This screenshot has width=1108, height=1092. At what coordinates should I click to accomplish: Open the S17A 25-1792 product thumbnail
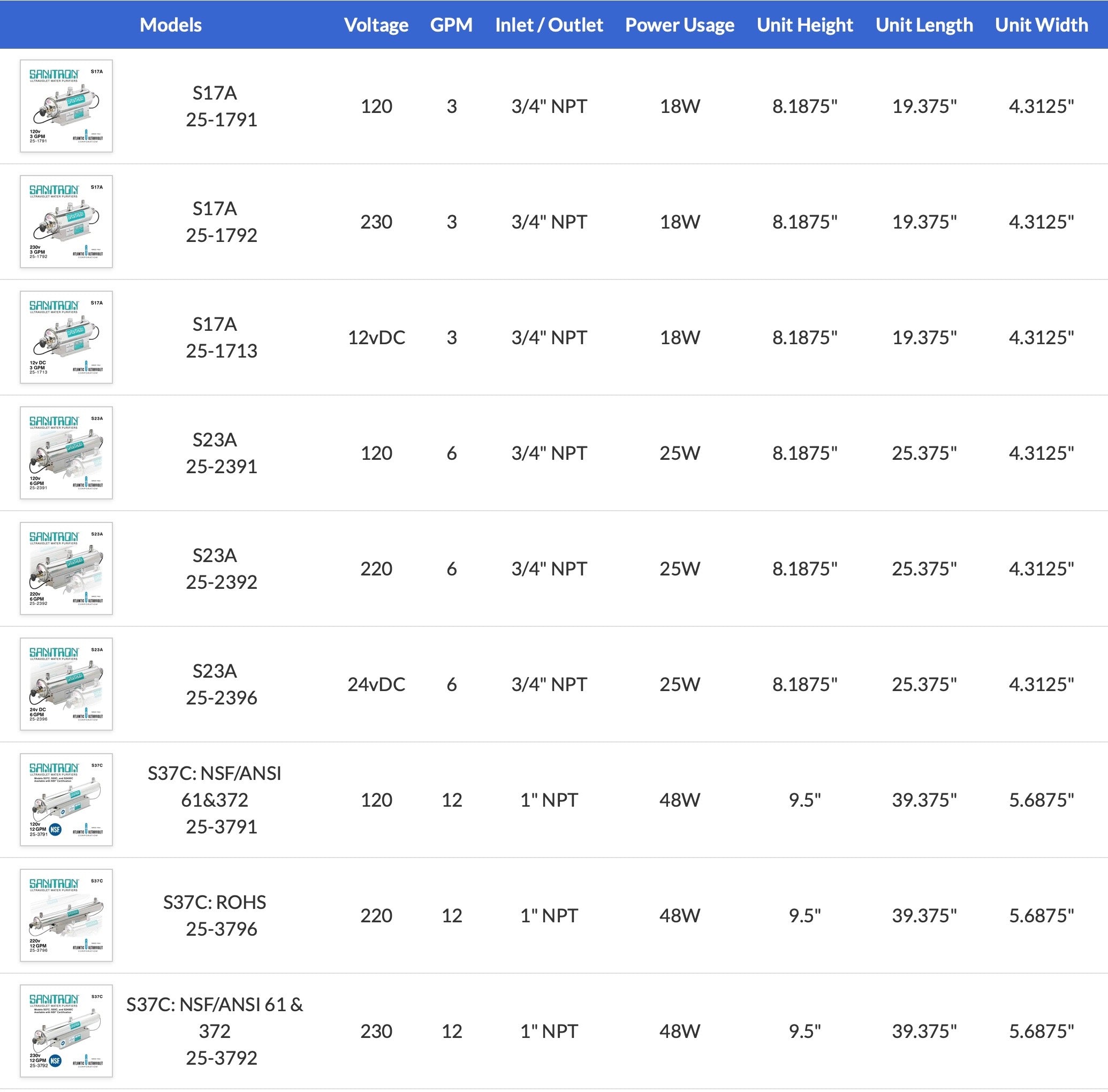(x=66, y=222)
